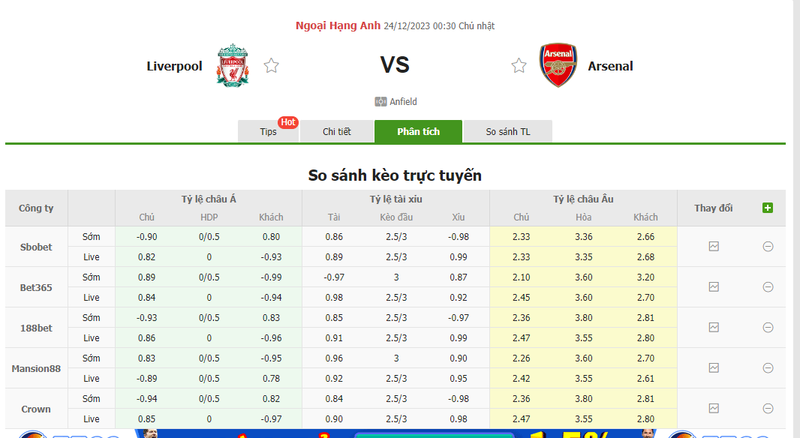The image size is (800, 438).
Task: Select the Phân tích tab
Action: coord(418,132)
